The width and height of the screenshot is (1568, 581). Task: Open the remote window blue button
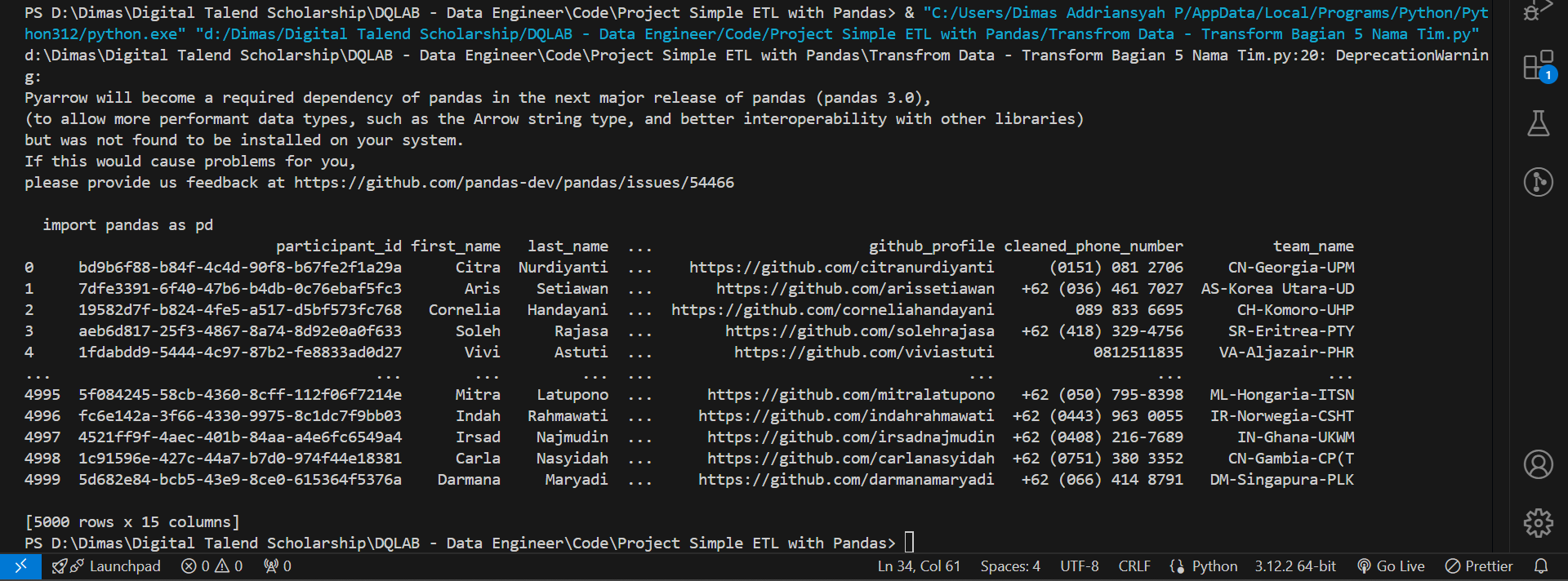[20, 566]
